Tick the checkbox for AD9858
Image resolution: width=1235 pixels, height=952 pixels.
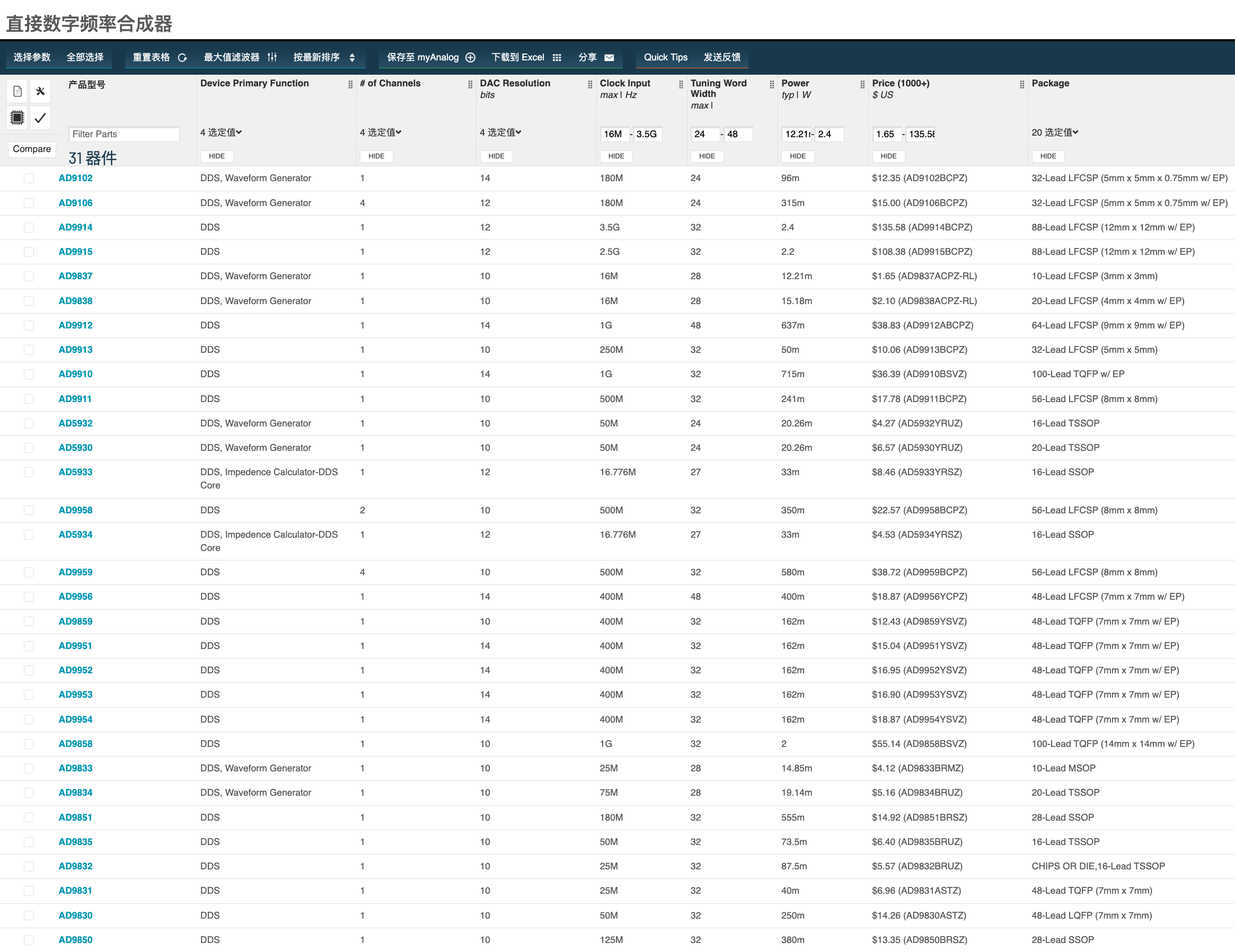point(29,743)
